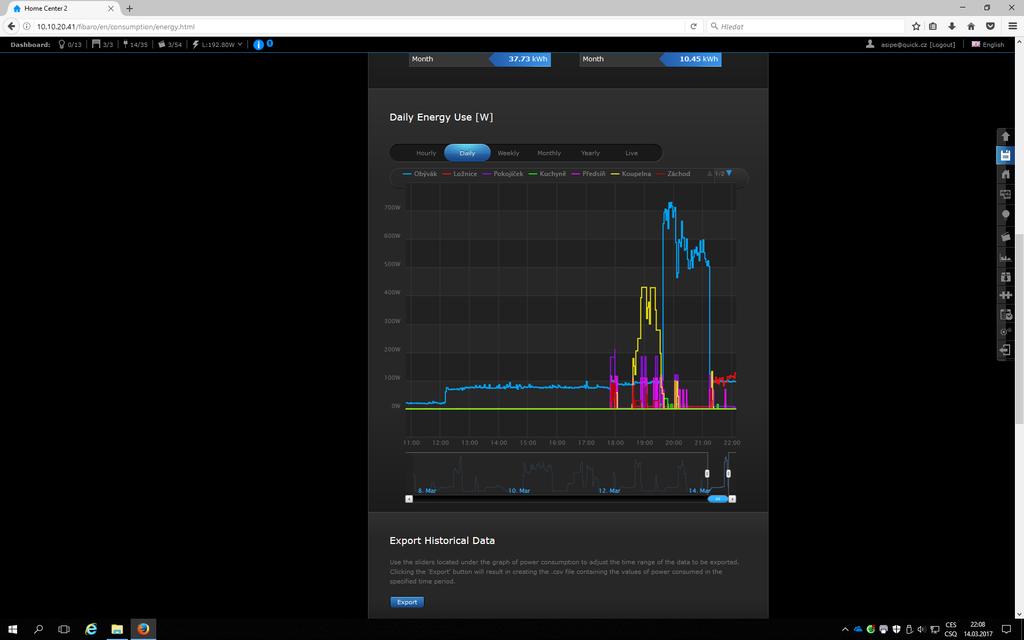Image resolution: width=1024 pixels, height=640 pixels.
Task: Click the logout door icon in the right sidebar
Action: [1005, 350]
